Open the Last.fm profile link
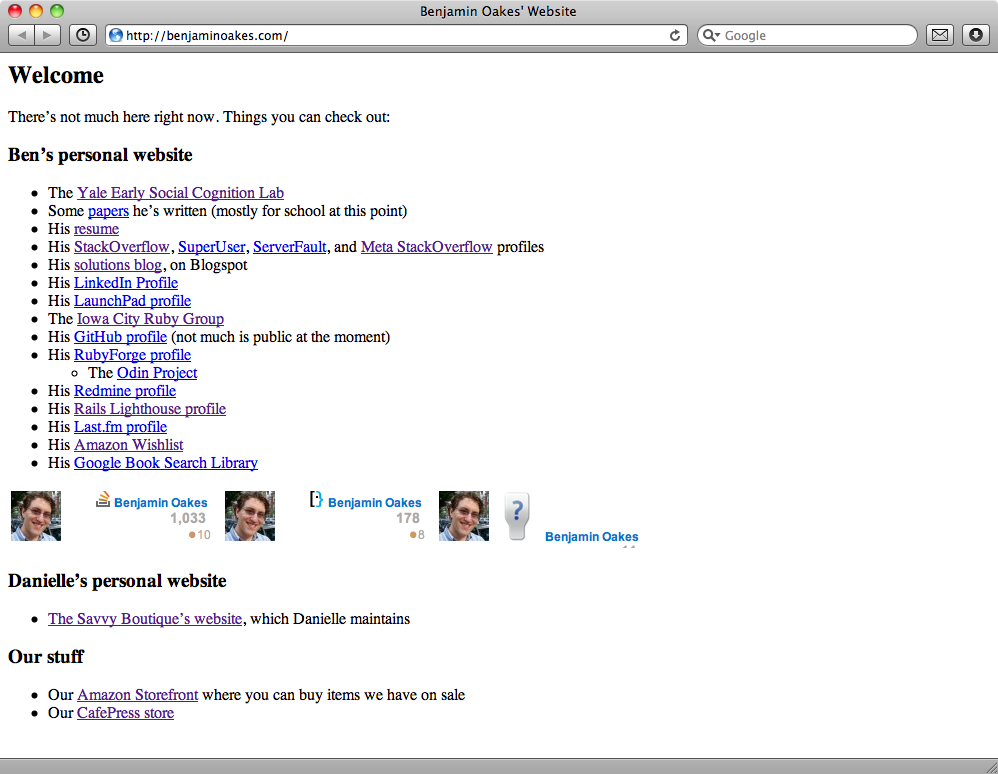998x774 pixels. (120, 426)
